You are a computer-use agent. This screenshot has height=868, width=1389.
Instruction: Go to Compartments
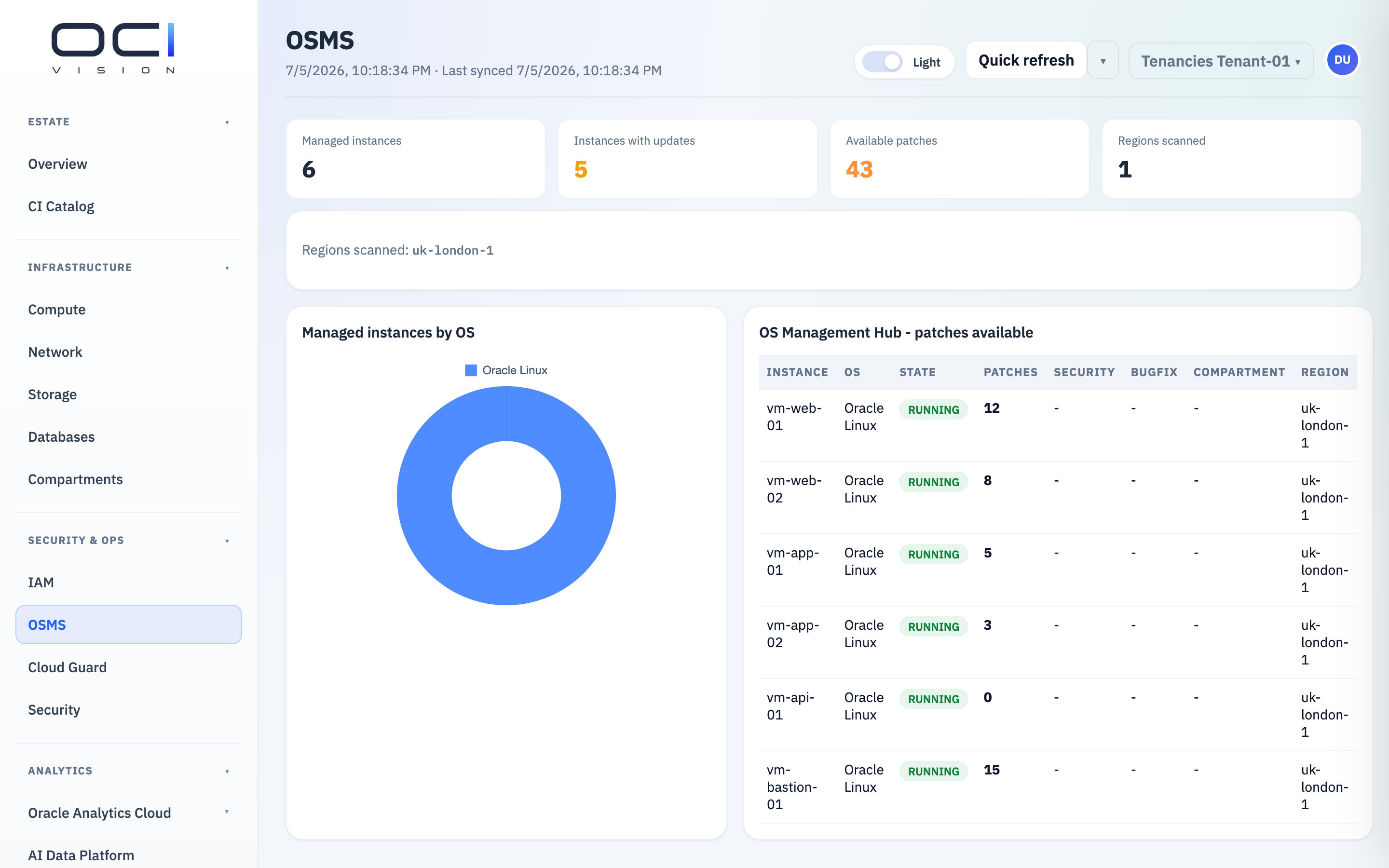[x=129, y=480]
